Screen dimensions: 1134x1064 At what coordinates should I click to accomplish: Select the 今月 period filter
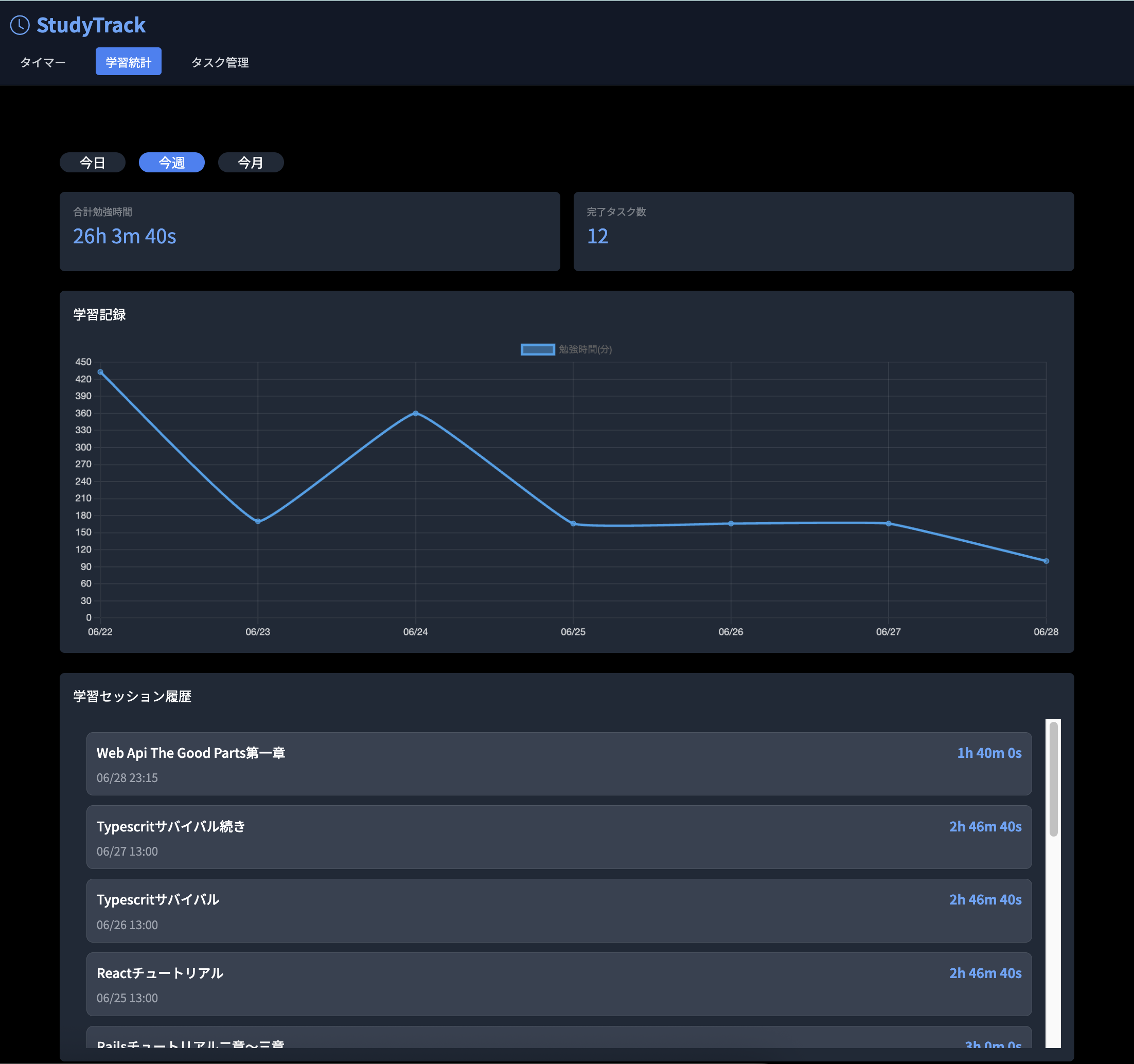tap(251, 163)
